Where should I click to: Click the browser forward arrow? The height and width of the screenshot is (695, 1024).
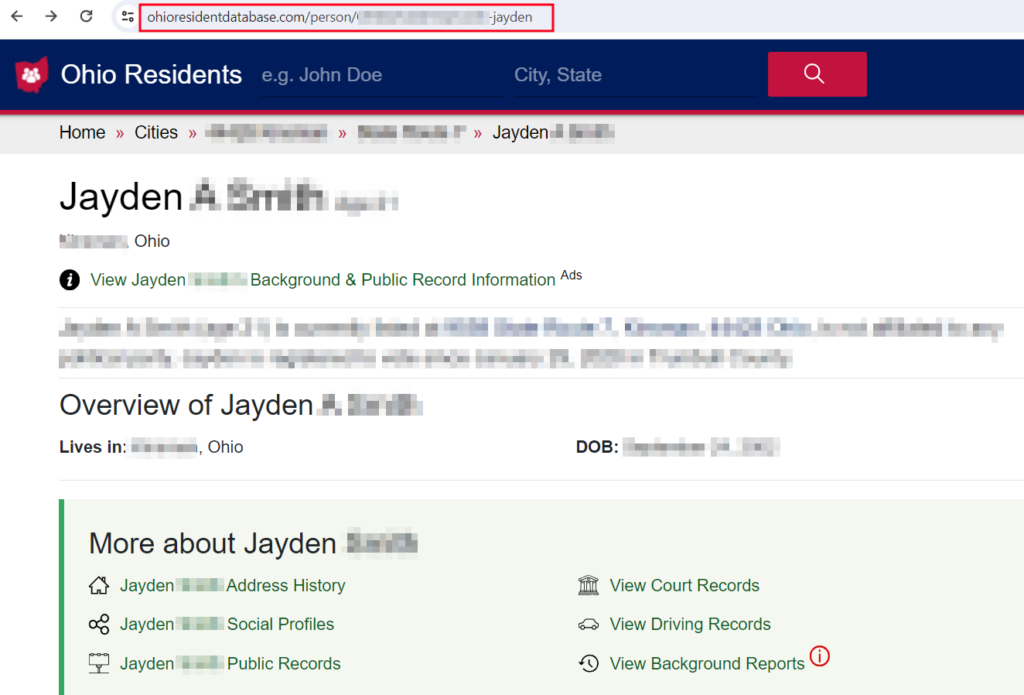[51, 16]
